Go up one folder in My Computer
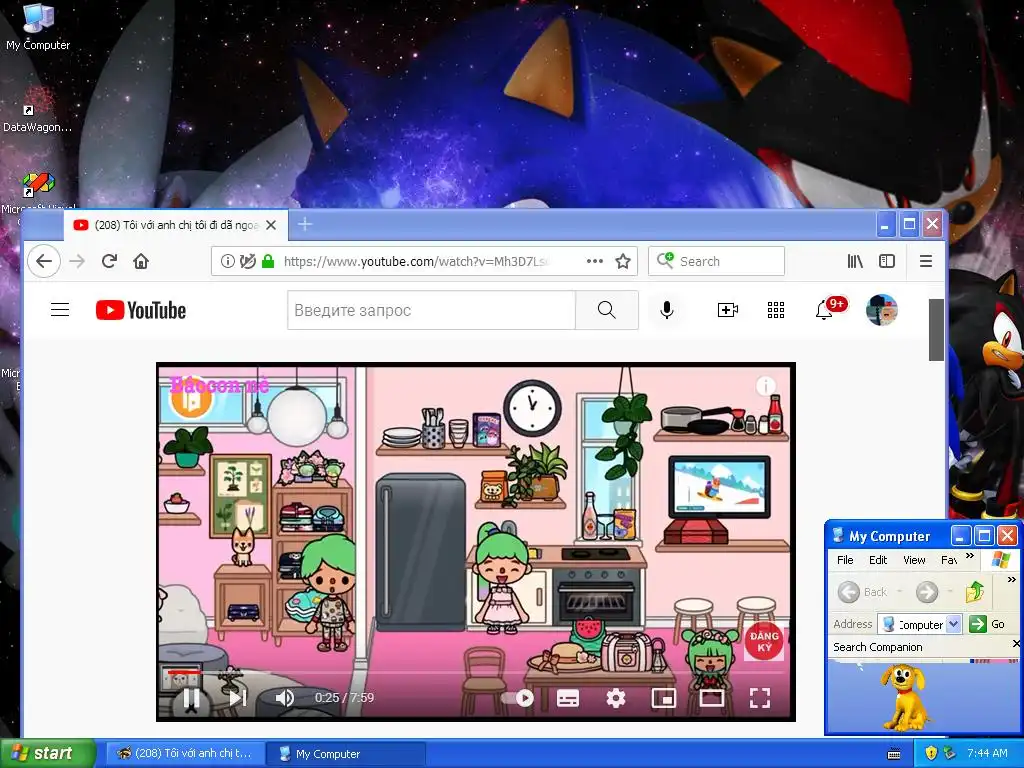1024x768 pixels. click(x=974, y=592)
